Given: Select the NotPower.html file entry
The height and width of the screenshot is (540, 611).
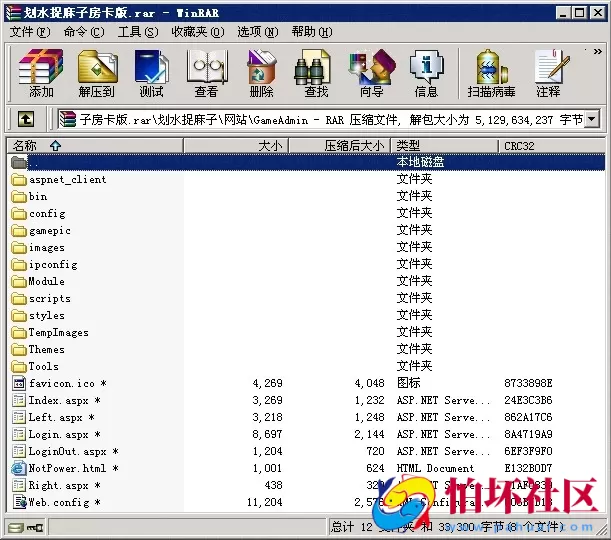Looking at the screenshot, I should pyautogui.click(x=66, y=469).
